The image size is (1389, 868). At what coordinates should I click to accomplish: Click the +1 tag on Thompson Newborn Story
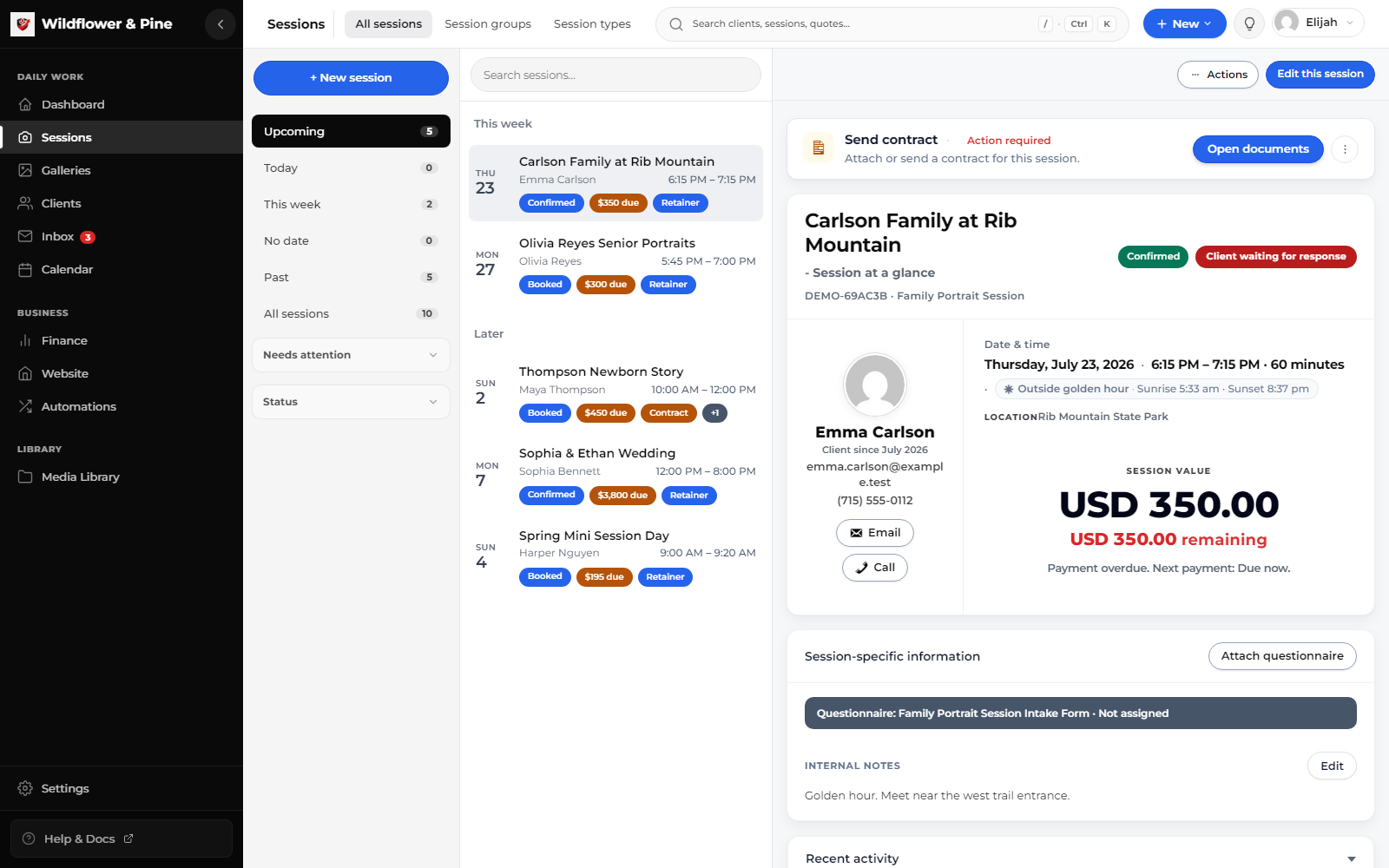pyautogui.click(x=714, y=413)
